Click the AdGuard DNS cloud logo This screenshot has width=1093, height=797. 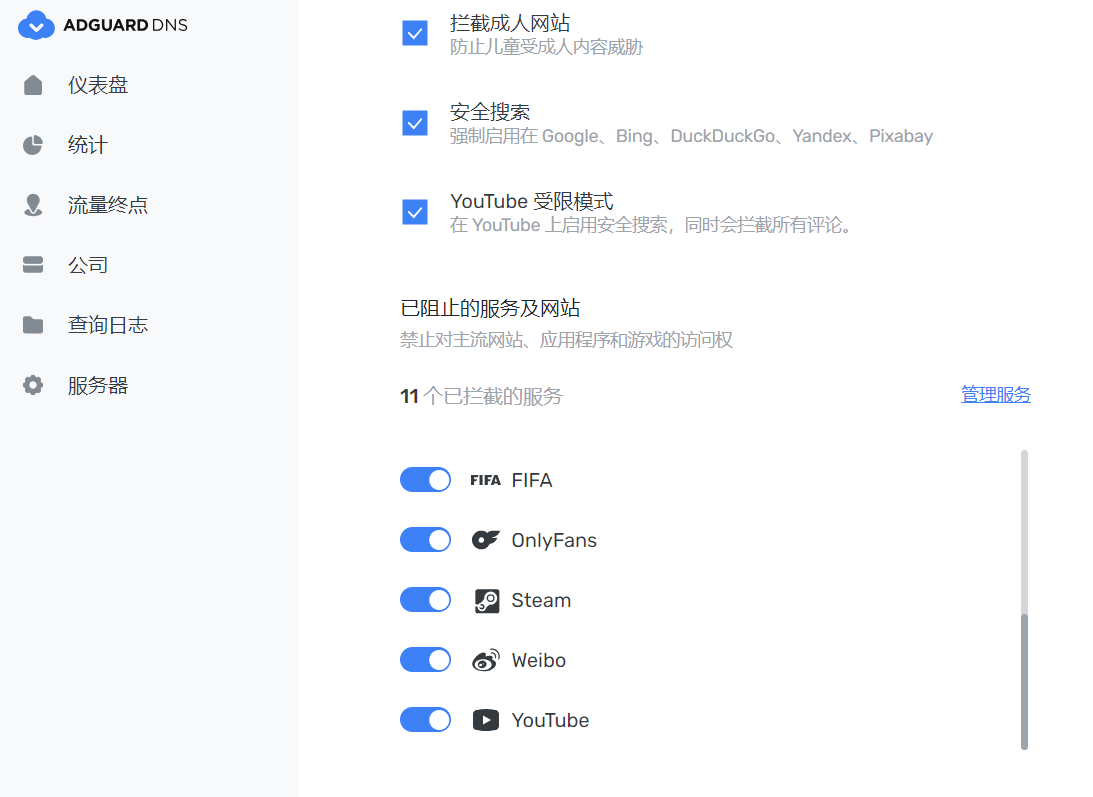point(36,26)
